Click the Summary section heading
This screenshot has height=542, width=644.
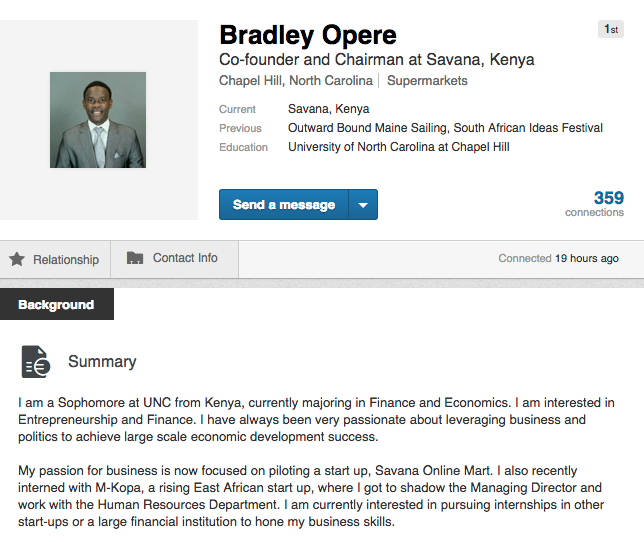[x=102, y=362]
